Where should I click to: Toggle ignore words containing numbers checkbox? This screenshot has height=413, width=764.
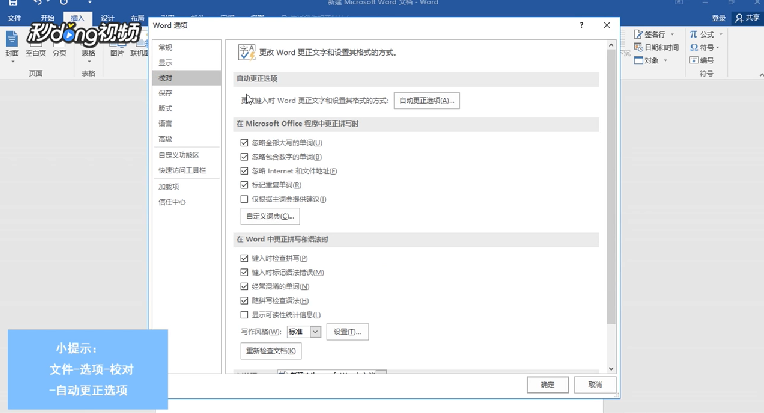point(244,157)
